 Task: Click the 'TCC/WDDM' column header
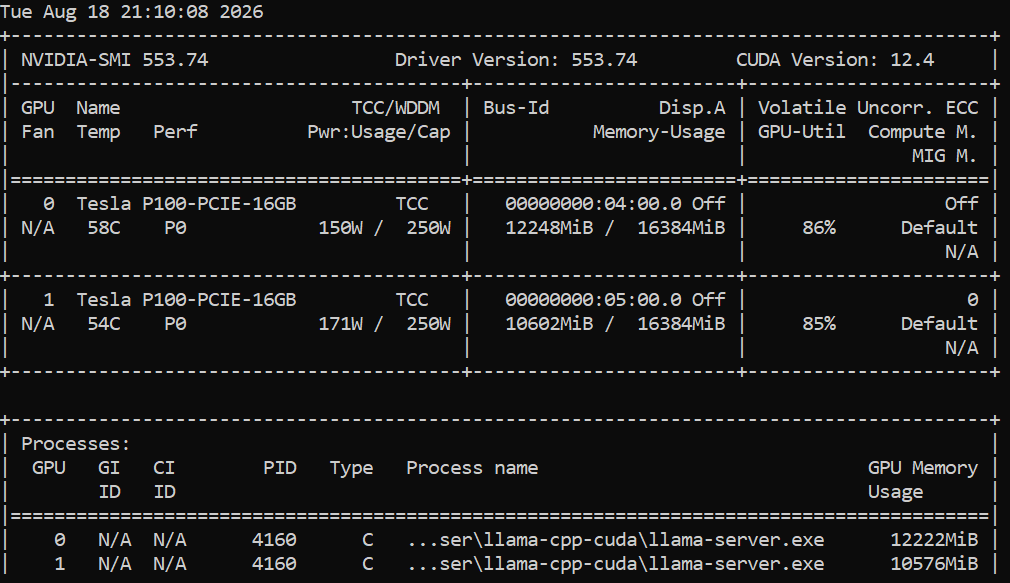click(x=395, y=108)
